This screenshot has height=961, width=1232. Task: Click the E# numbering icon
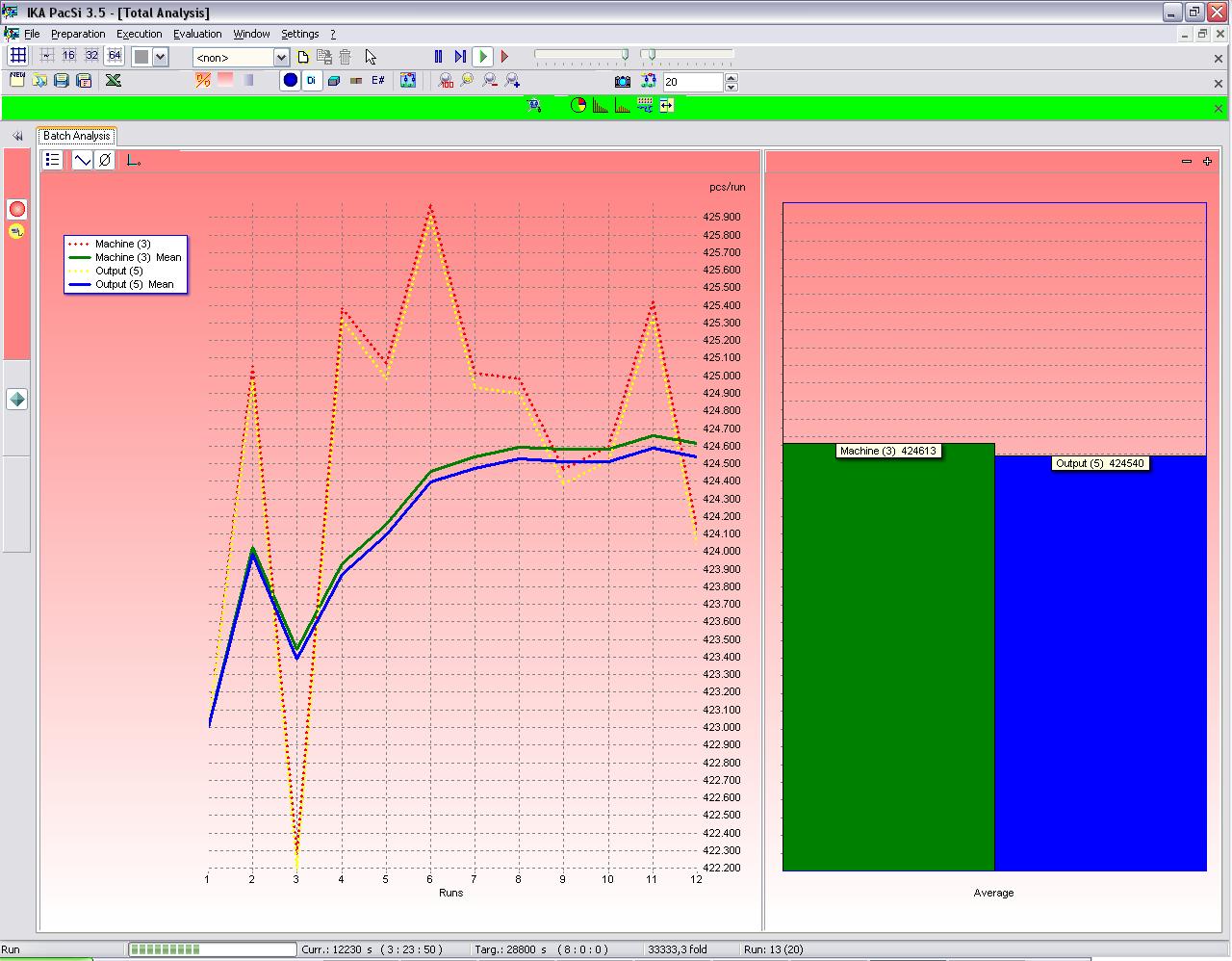pos(378,81)
